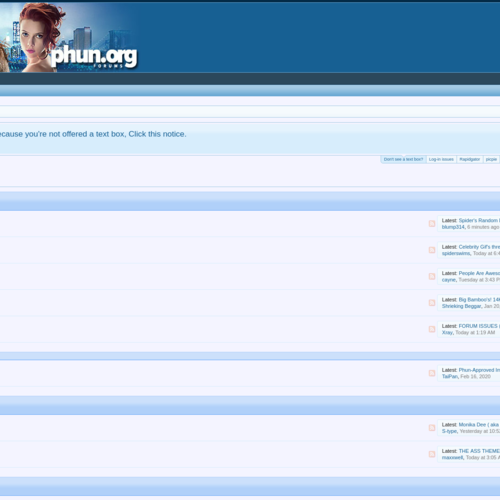Open RSS feed beside Monika Dee thread

pyautogui.click(x=432, y=428)
